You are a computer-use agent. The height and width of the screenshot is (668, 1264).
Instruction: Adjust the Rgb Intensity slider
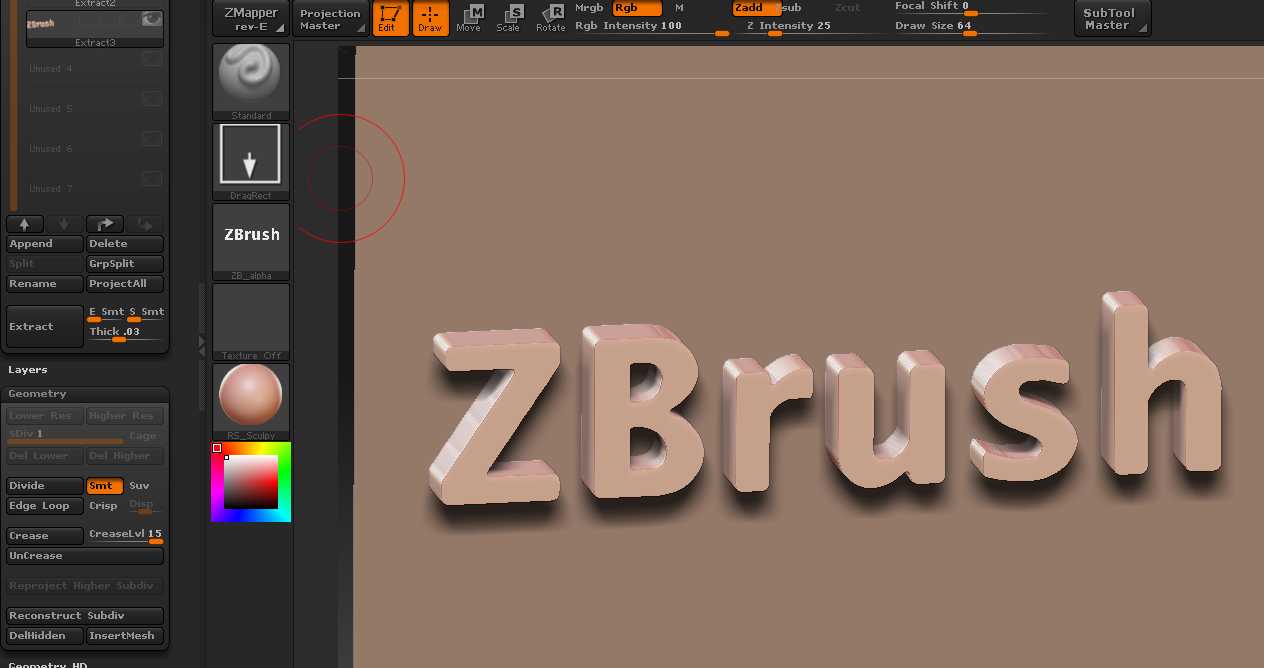point(652,27)
